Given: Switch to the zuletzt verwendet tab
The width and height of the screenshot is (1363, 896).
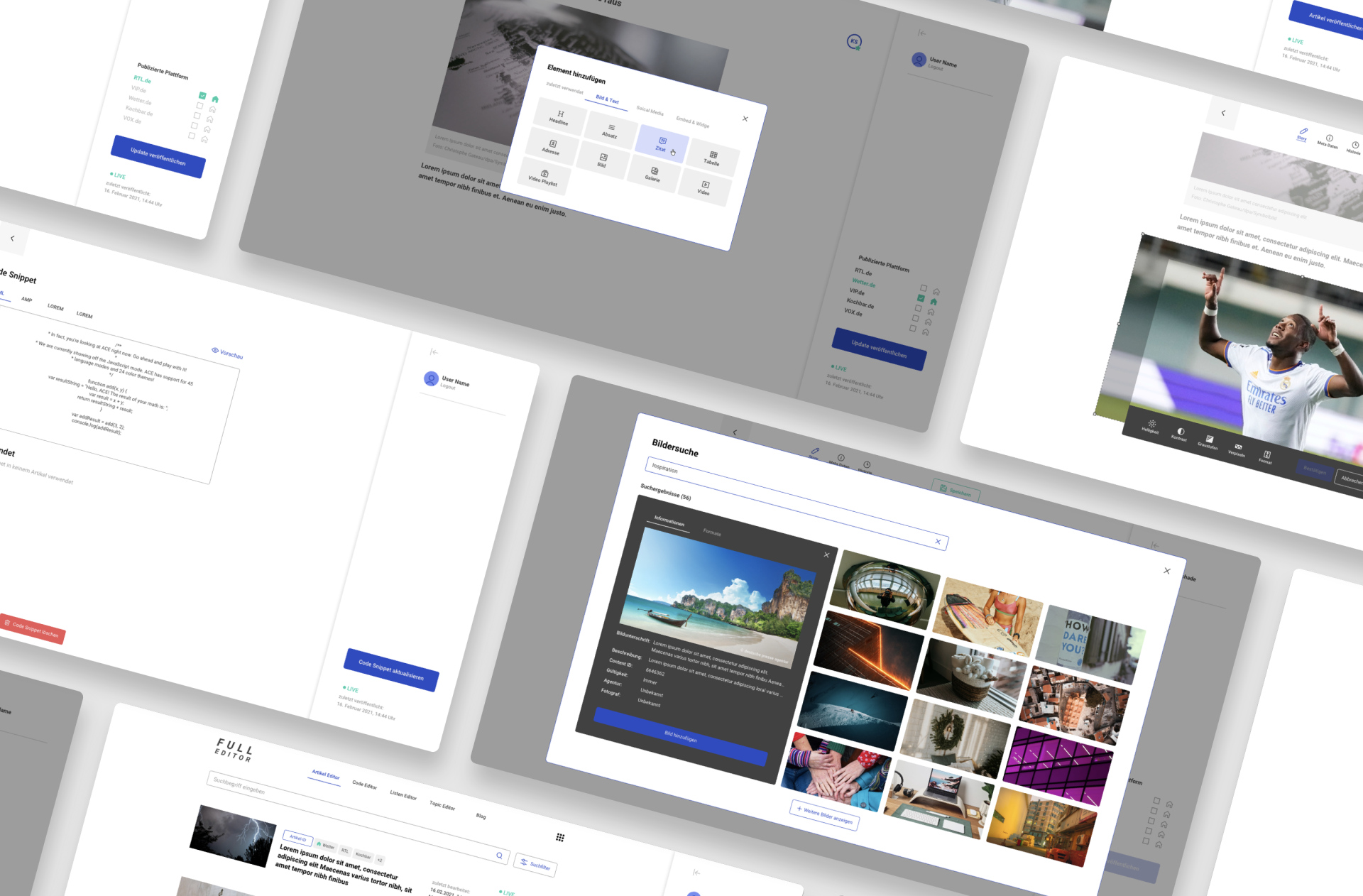Looking at the screenshot, I should [564, 88].
